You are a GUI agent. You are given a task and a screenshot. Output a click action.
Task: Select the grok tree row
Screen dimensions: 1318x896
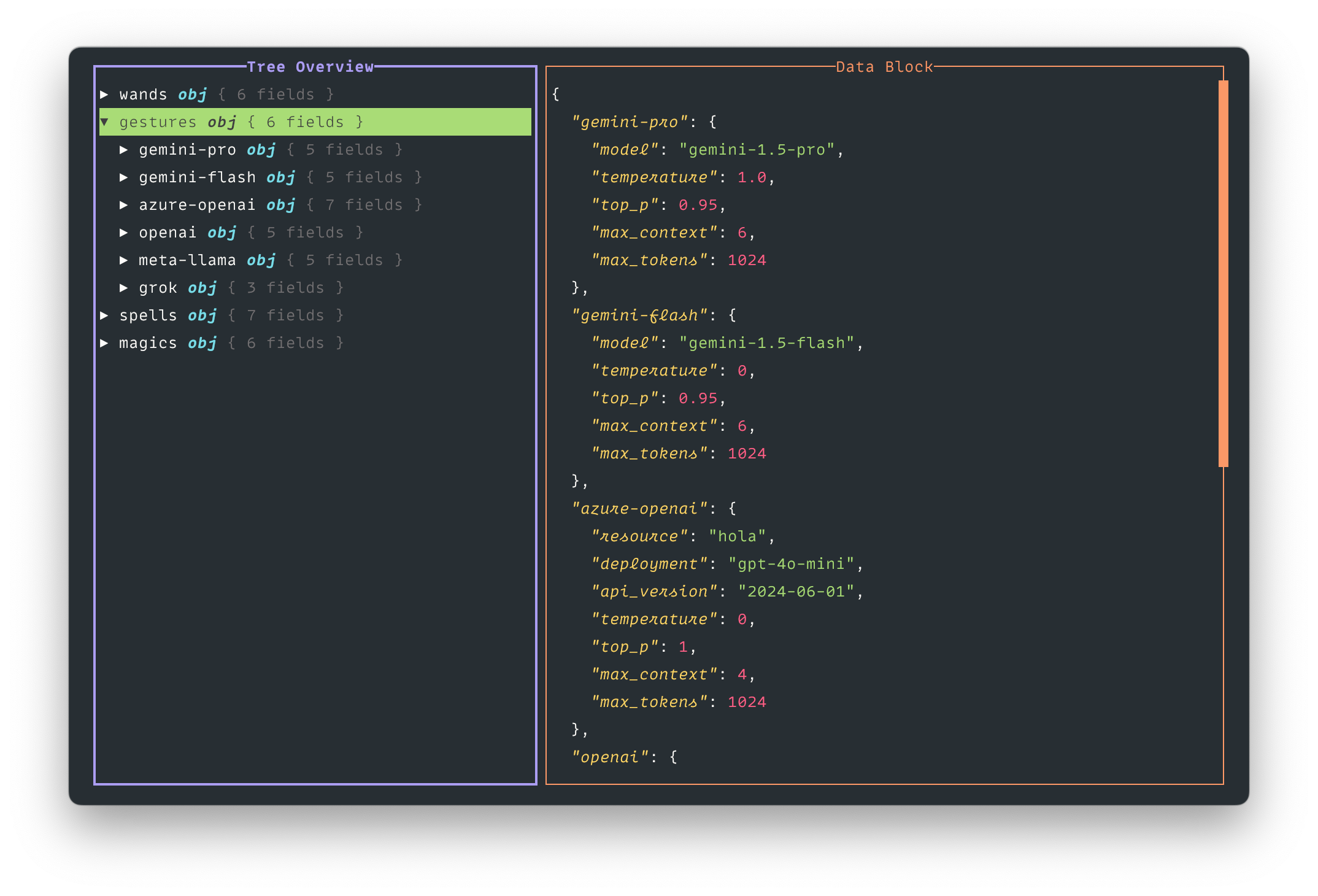pos(315,288)
